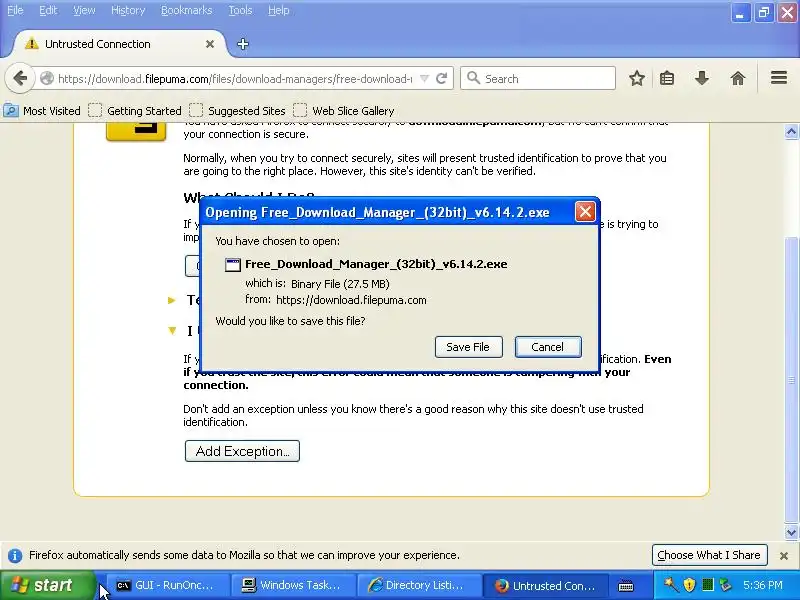
Task: Open the URL history dropdown arrow
Action: 424,79
